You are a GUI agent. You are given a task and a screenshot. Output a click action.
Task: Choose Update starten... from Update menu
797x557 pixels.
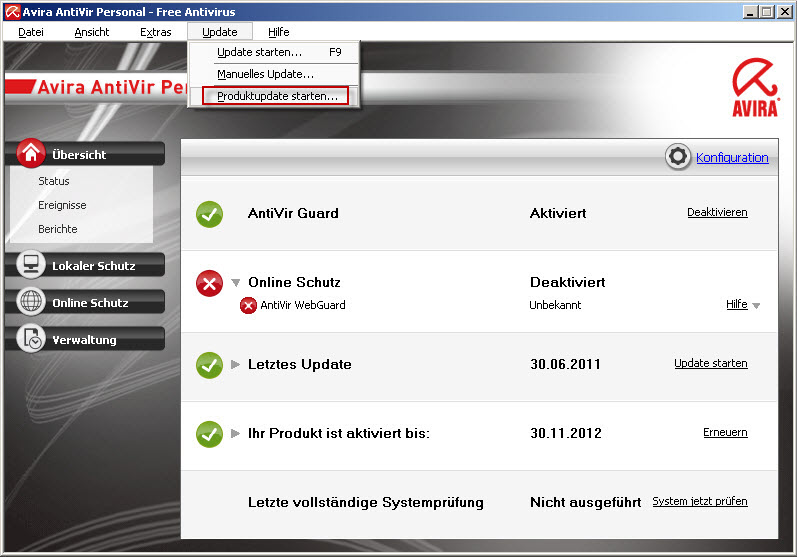274,52
